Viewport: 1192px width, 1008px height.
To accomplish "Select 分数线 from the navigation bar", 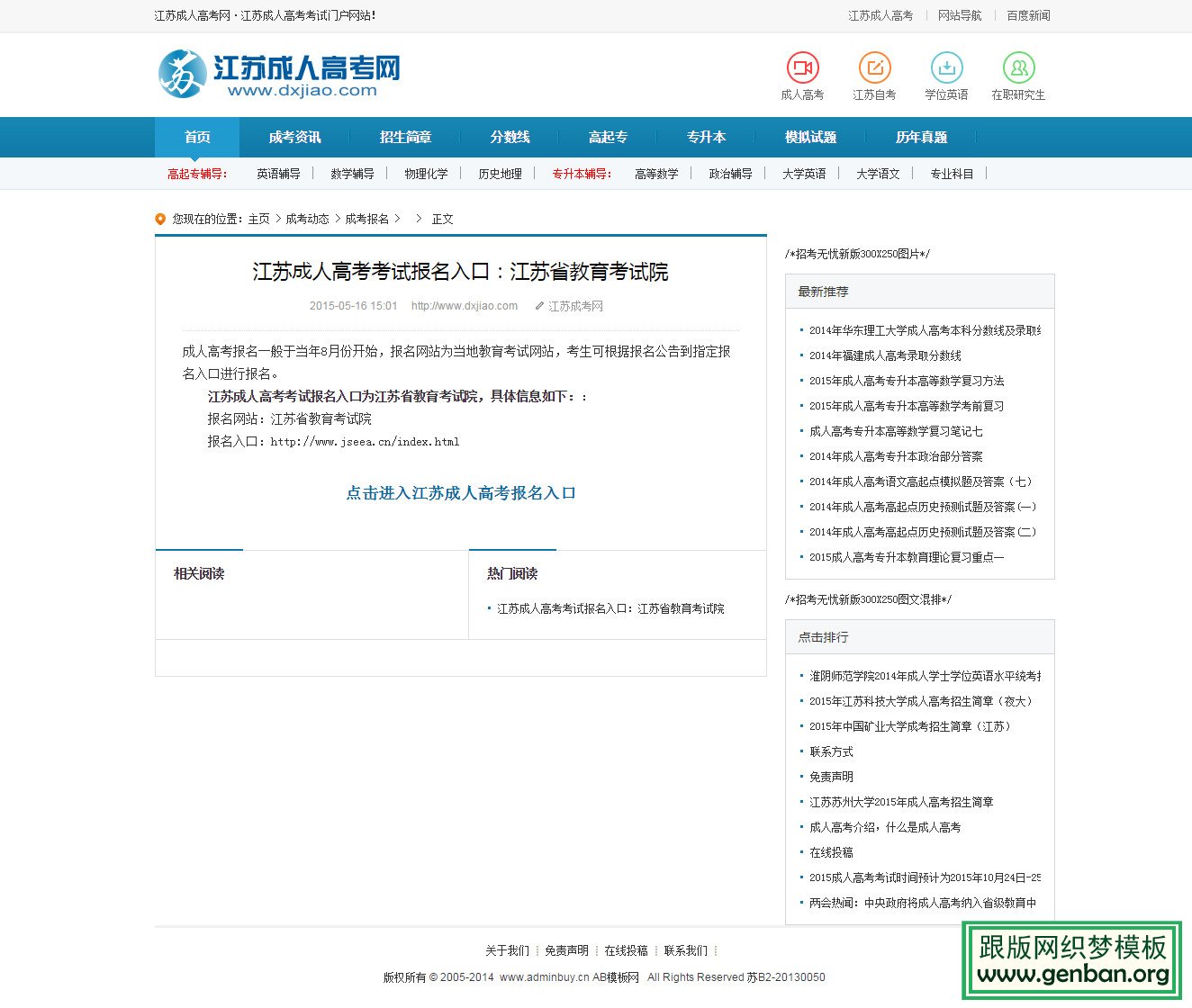I will (x=509, y=137).
